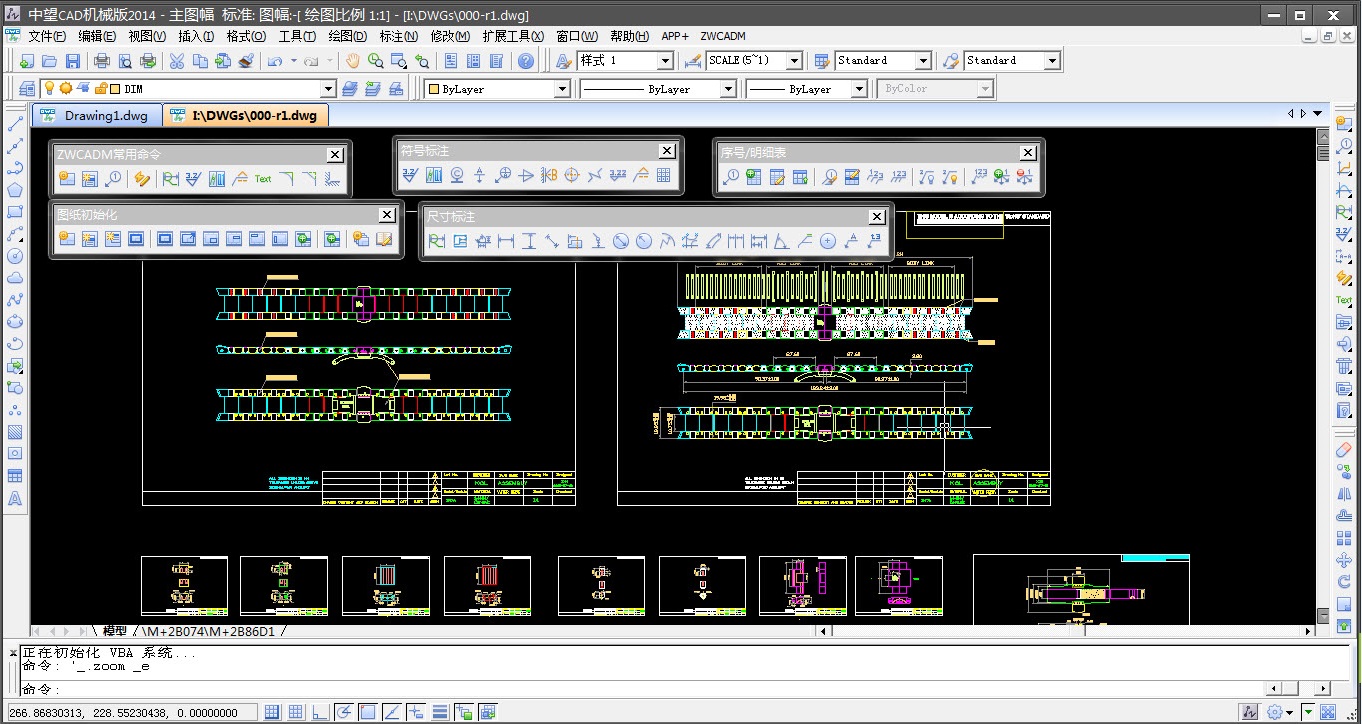Close the 尺寸标注 floating toolbar
This screenshot has width=1362, height=724.
tap(877, 217)
